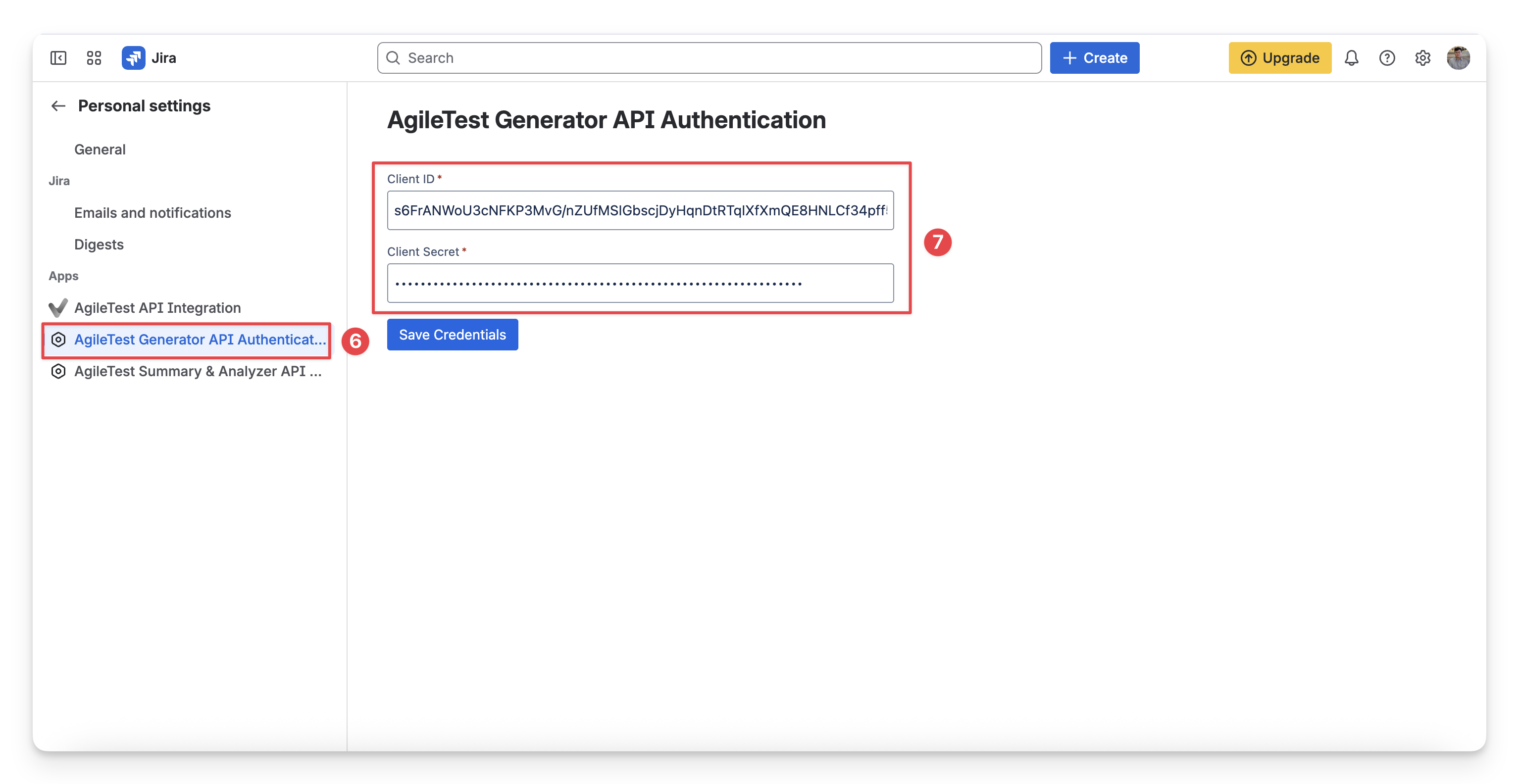Click the hexagon icon beside AgileTest Summary
The width and height of the screenshot is (1519, 784).
[58, 371]
